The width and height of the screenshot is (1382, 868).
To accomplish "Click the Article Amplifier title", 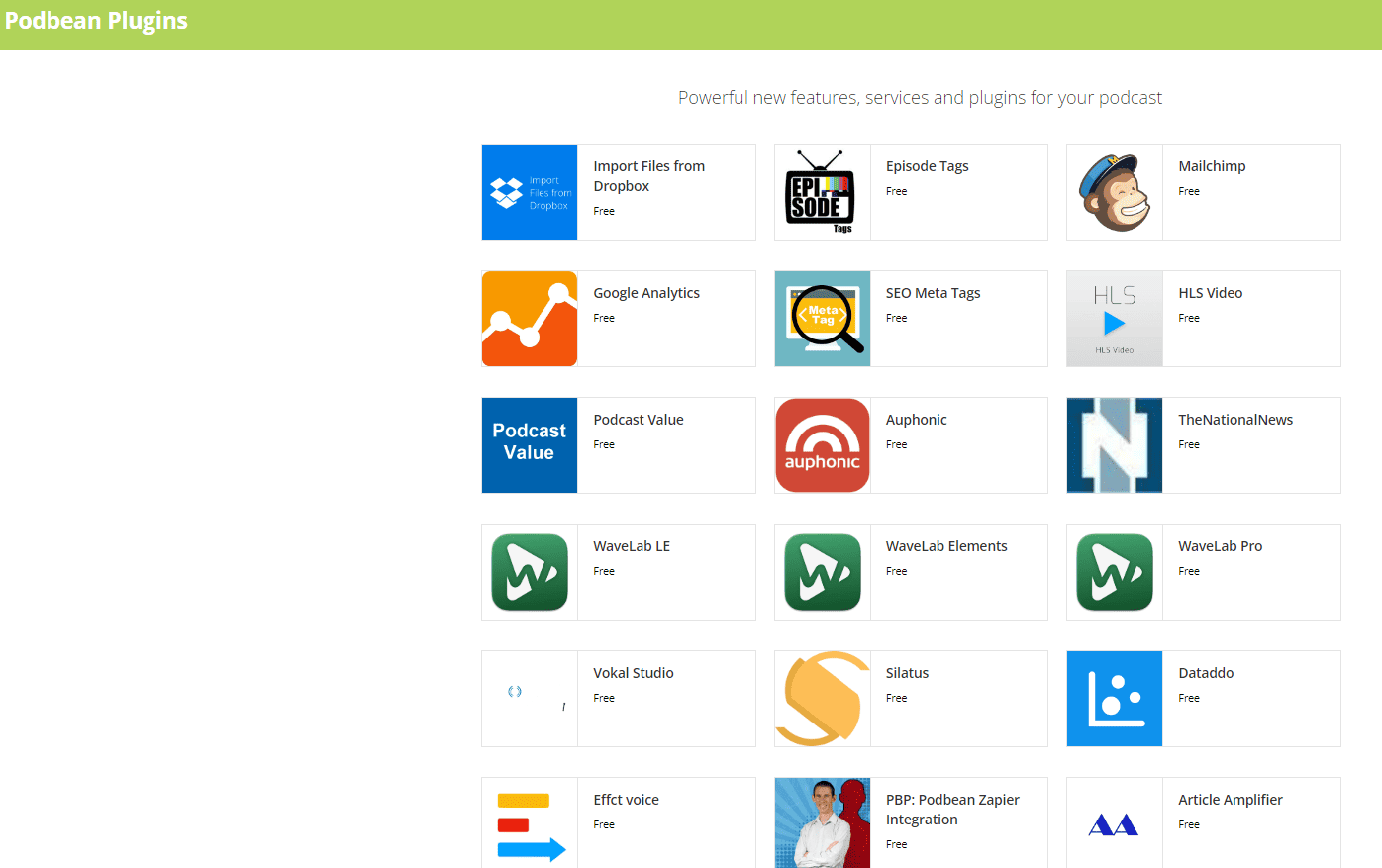I will pyautogui.click(x=1231, y=800).
